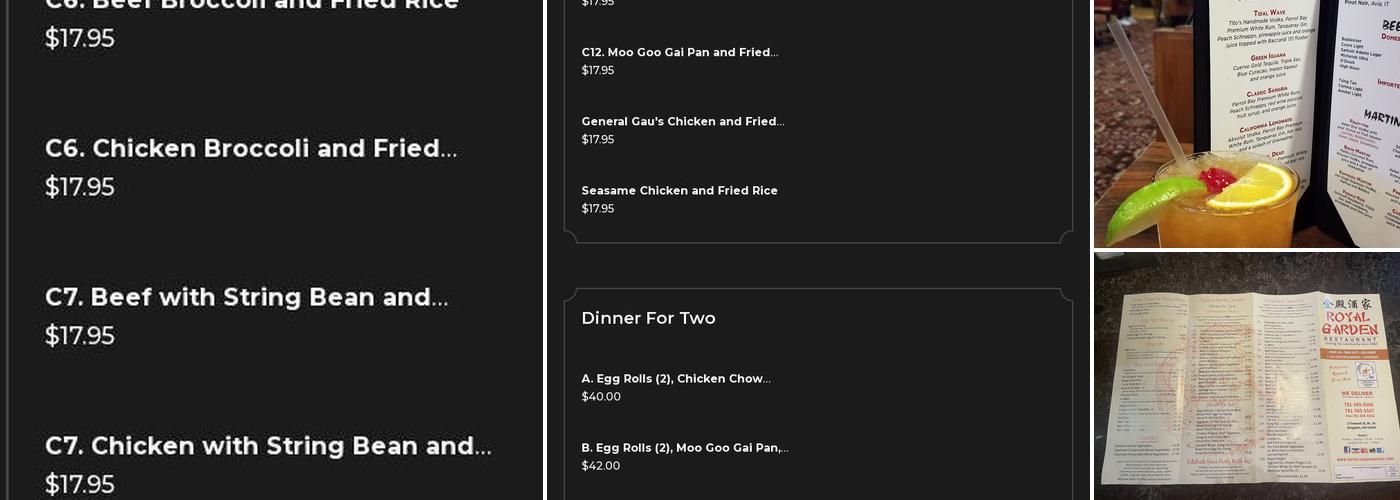Choose C7. Chicken with String Bean item
Screen dimensions: 1400x500
coord(268,446)
